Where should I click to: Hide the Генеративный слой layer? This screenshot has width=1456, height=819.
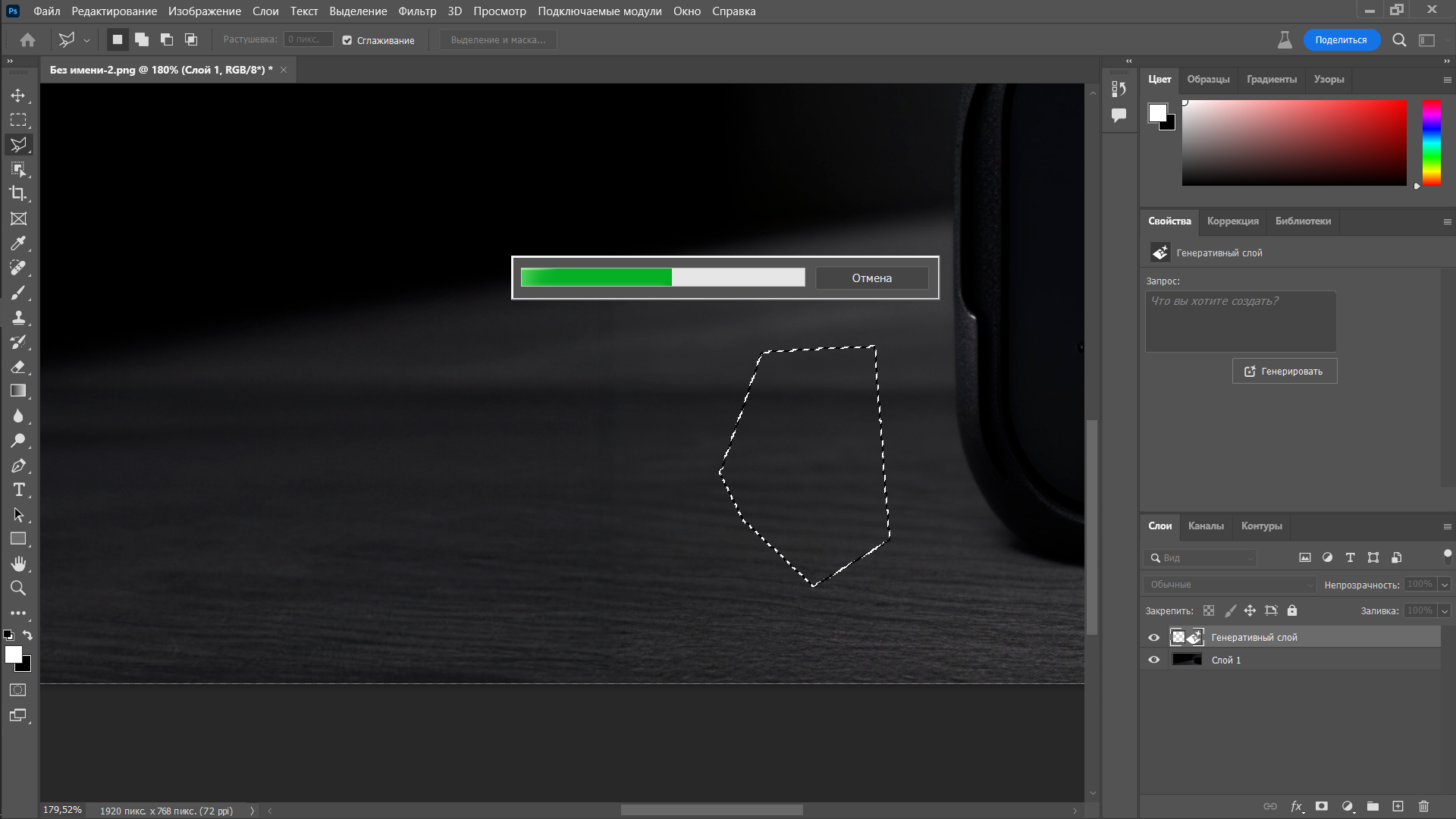(1154, 637)
